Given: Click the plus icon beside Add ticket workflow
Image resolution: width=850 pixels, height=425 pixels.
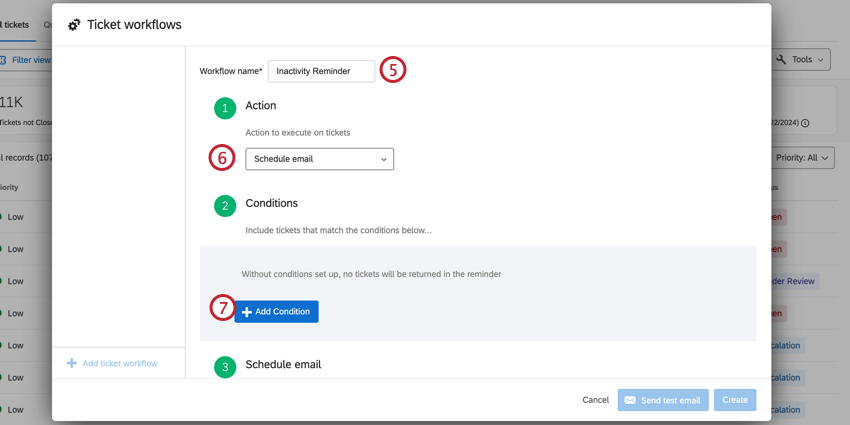Looking at the screenshot, I should 72,363.
